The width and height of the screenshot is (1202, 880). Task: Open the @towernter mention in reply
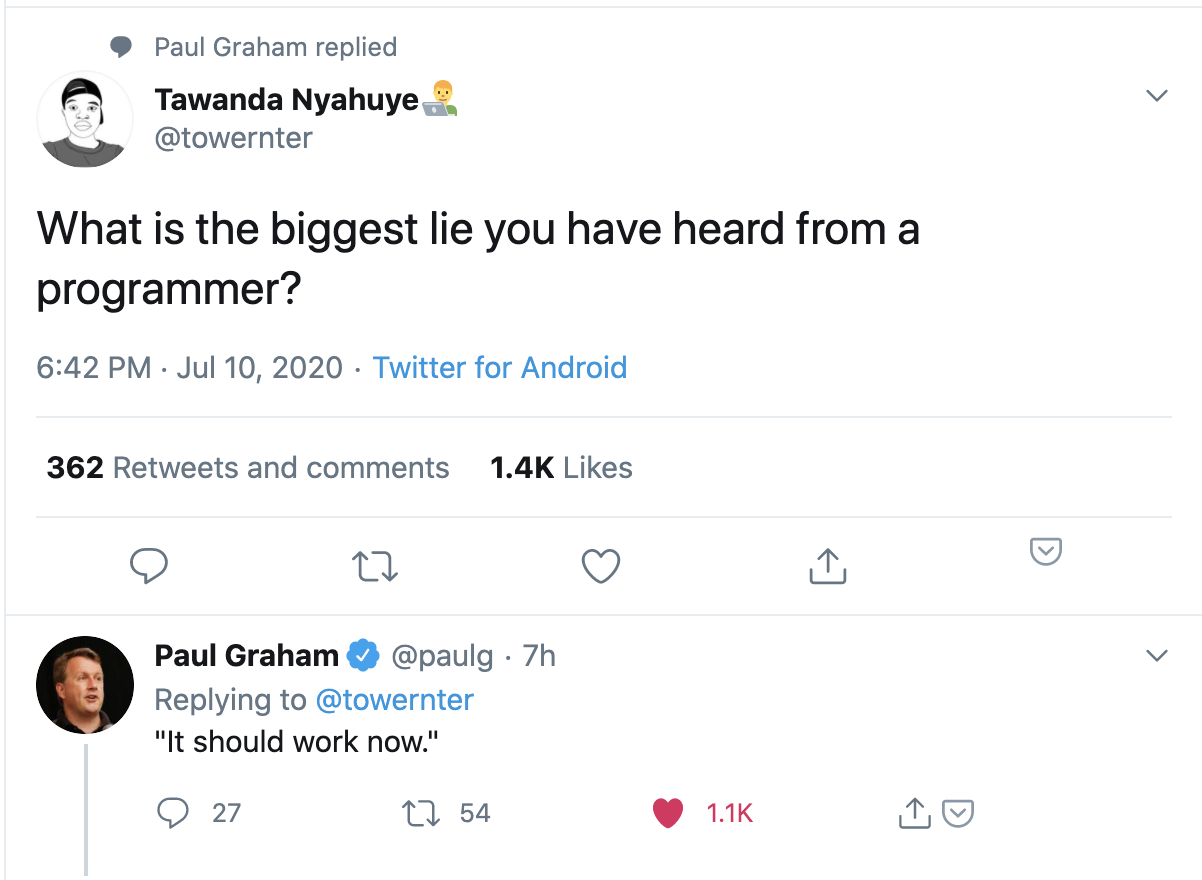[x=394, y=700]
